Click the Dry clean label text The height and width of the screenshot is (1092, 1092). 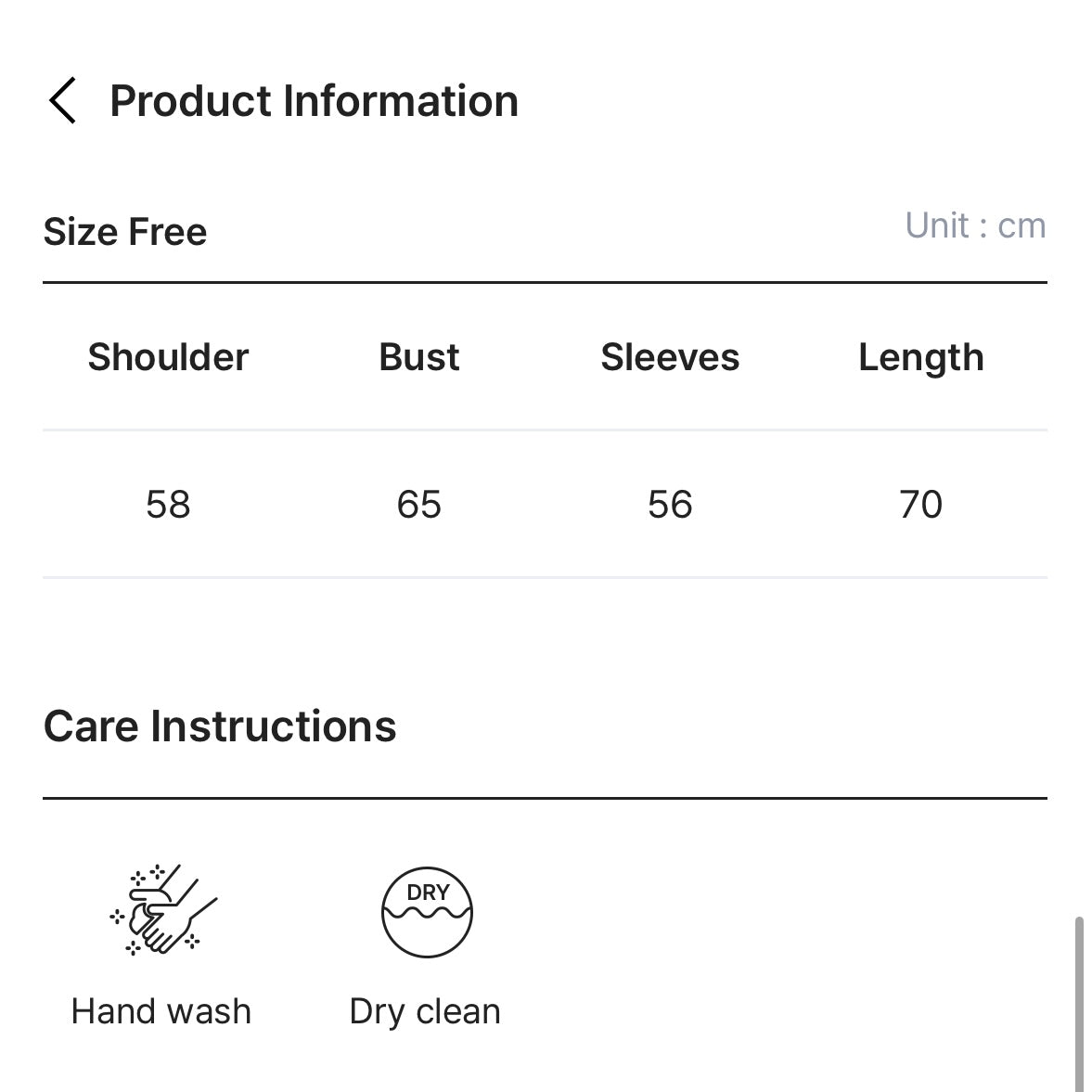(425, 1011)
